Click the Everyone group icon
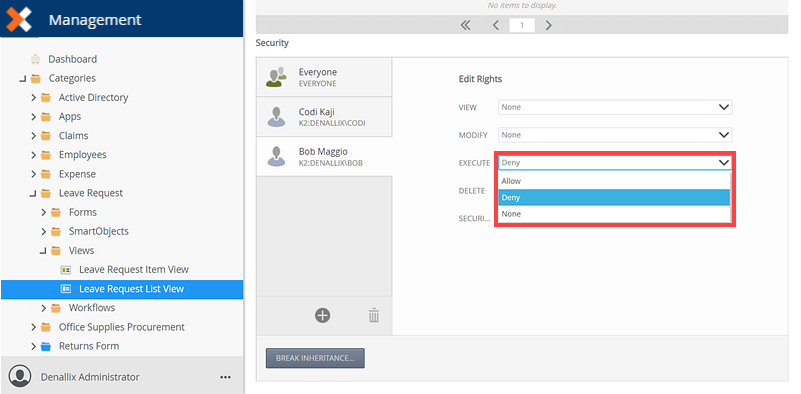The height and width of the screenshot is (394, 801). point(276,77)
